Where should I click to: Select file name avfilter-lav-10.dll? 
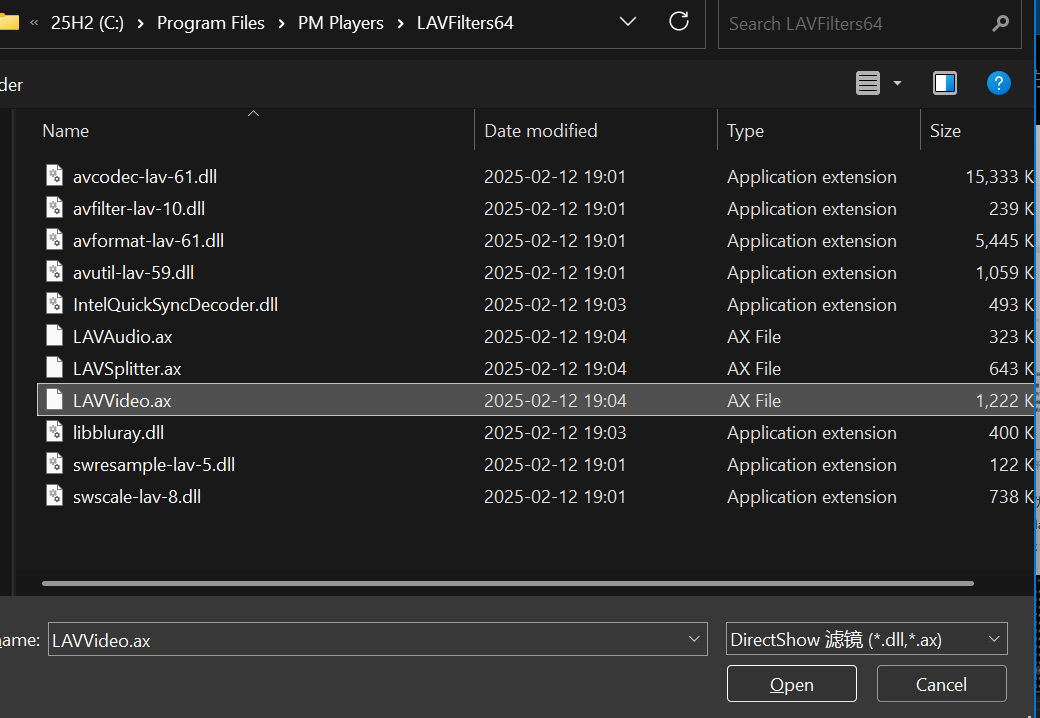coord(139,208)
